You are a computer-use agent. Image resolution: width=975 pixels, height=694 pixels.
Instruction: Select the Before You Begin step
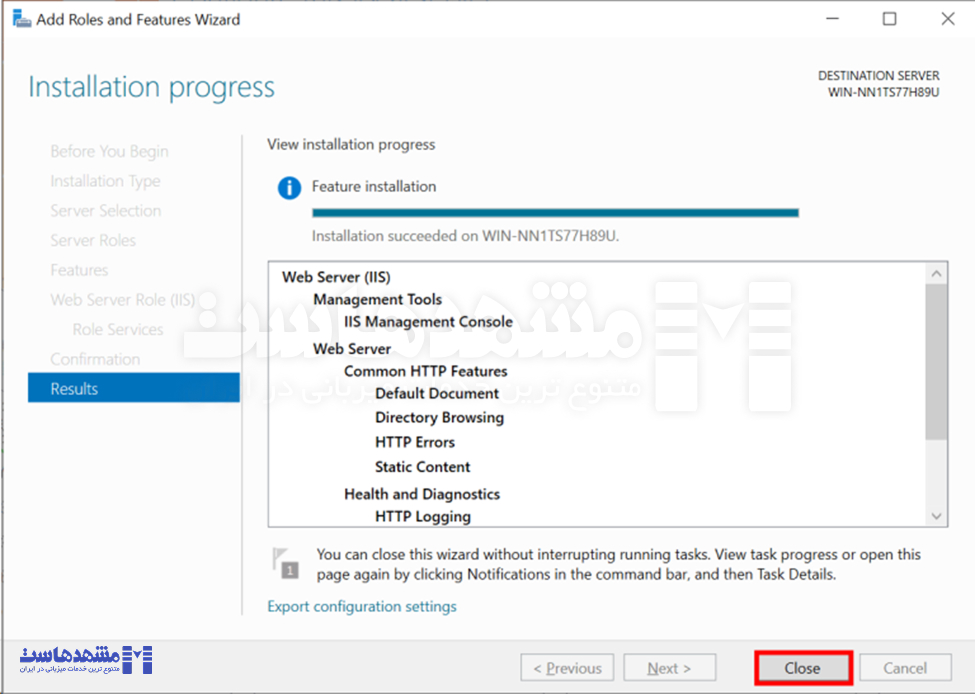point(109,151)
